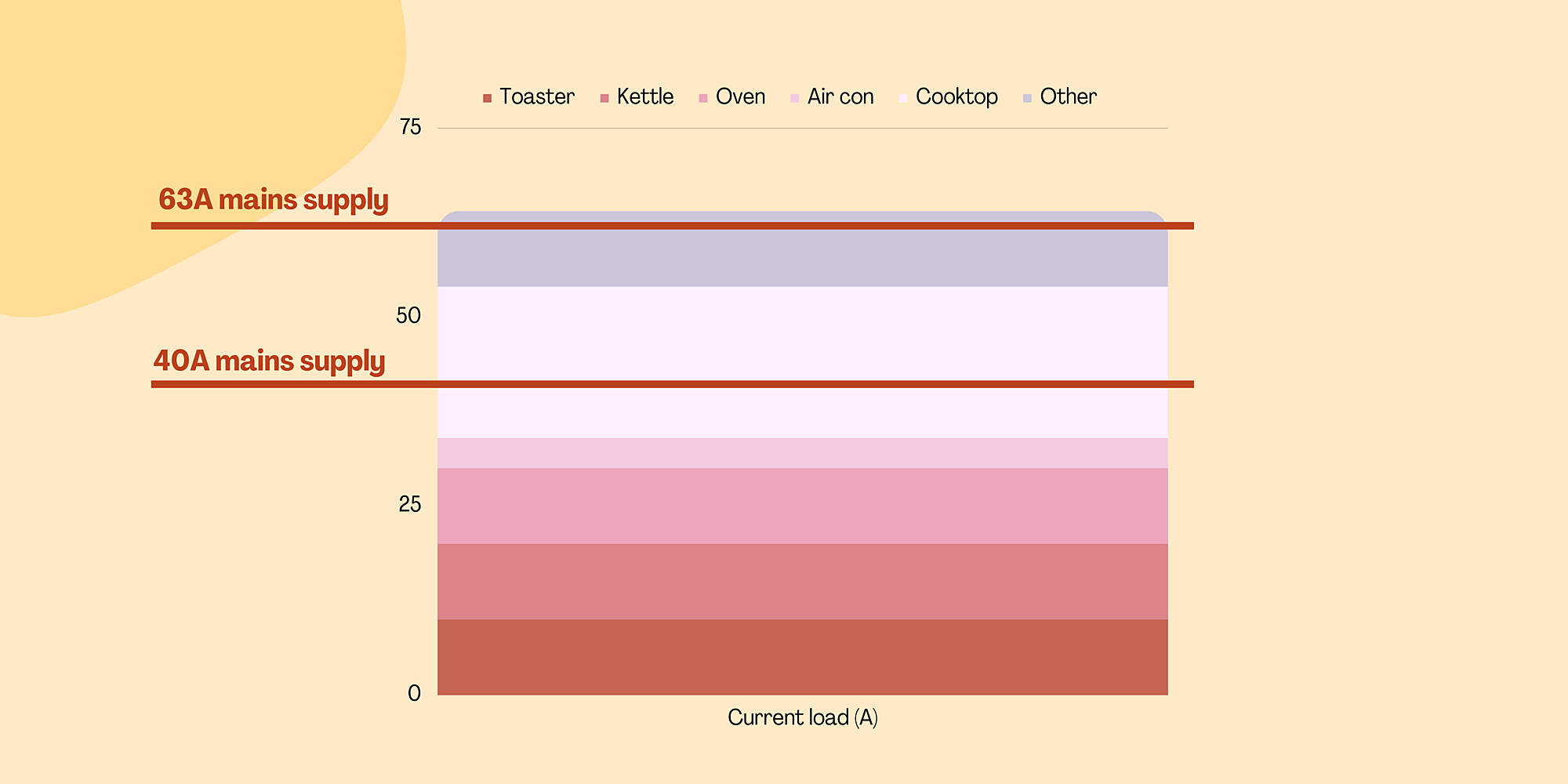This screenshot has width=1568, height=784.
Task: Select the Kettle legend label
Action: tap(645, 96)
